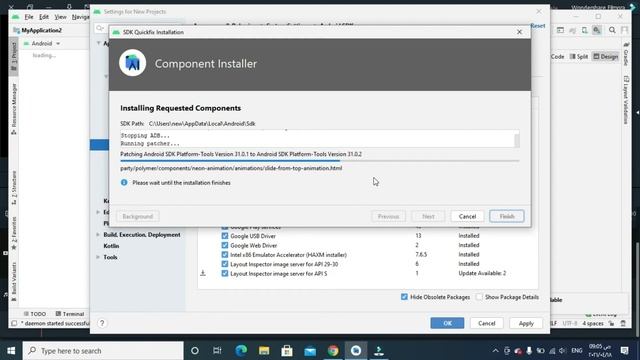640x360 pixels.
Task: Open Resource Manager side tab
Action: click(x=13, y=109)
